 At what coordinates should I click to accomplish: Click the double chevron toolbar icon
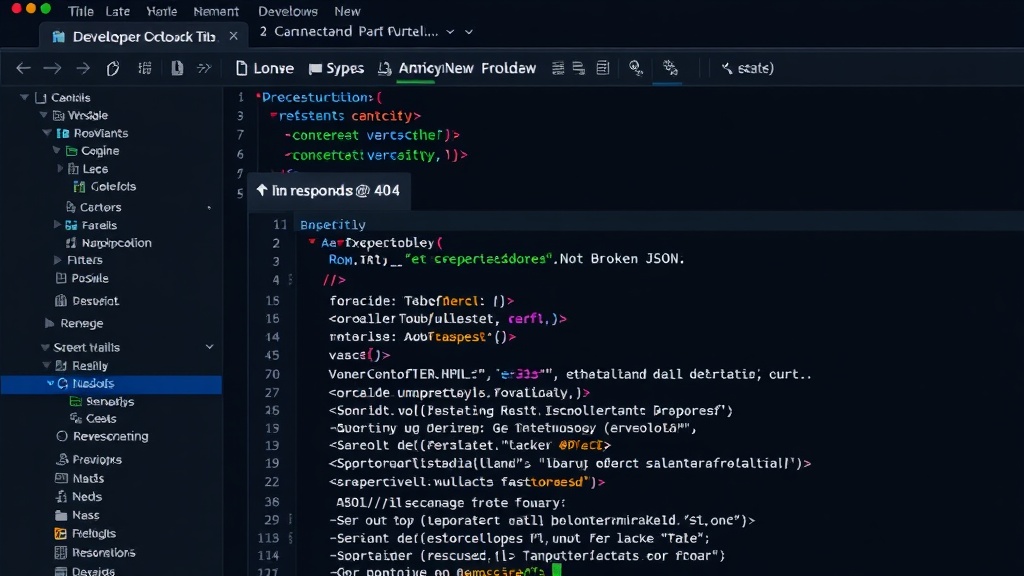pyautogui.click(x=204, y=68)
